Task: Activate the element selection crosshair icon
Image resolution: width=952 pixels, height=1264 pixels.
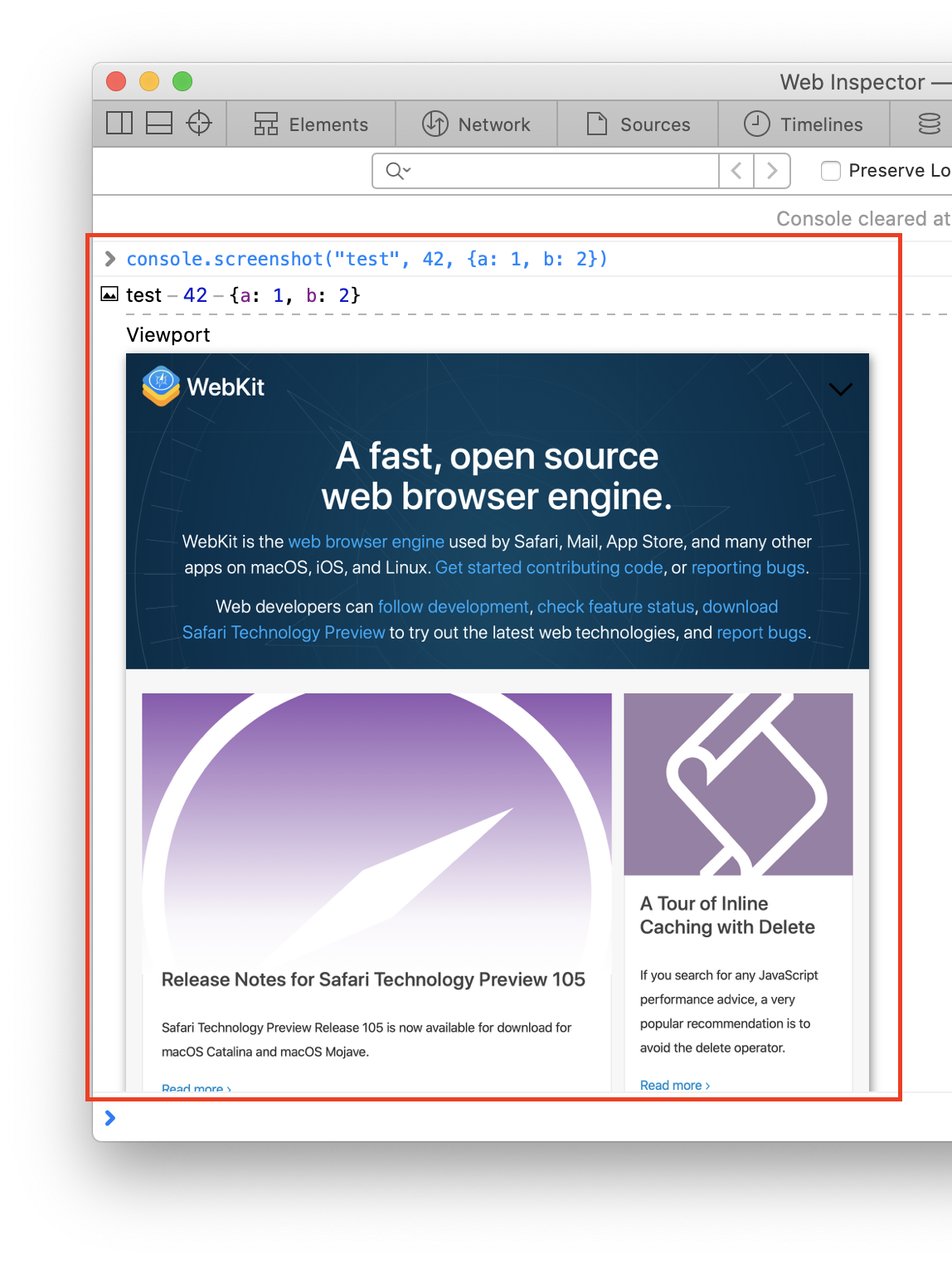Action: 199,124
